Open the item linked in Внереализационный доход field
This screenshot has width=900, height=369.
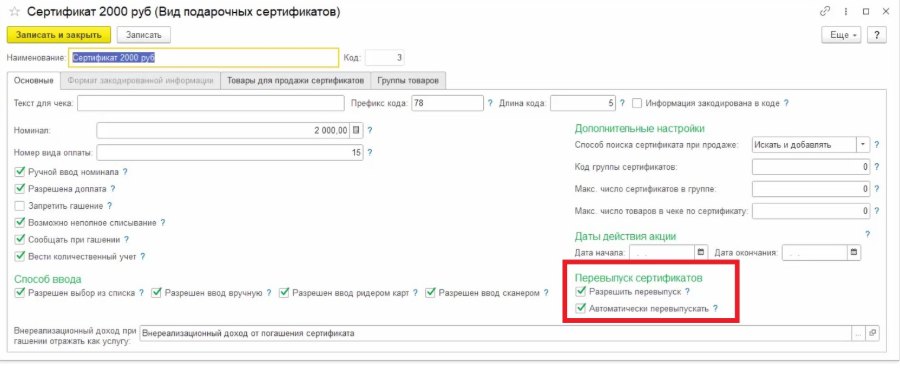(872, 333)
